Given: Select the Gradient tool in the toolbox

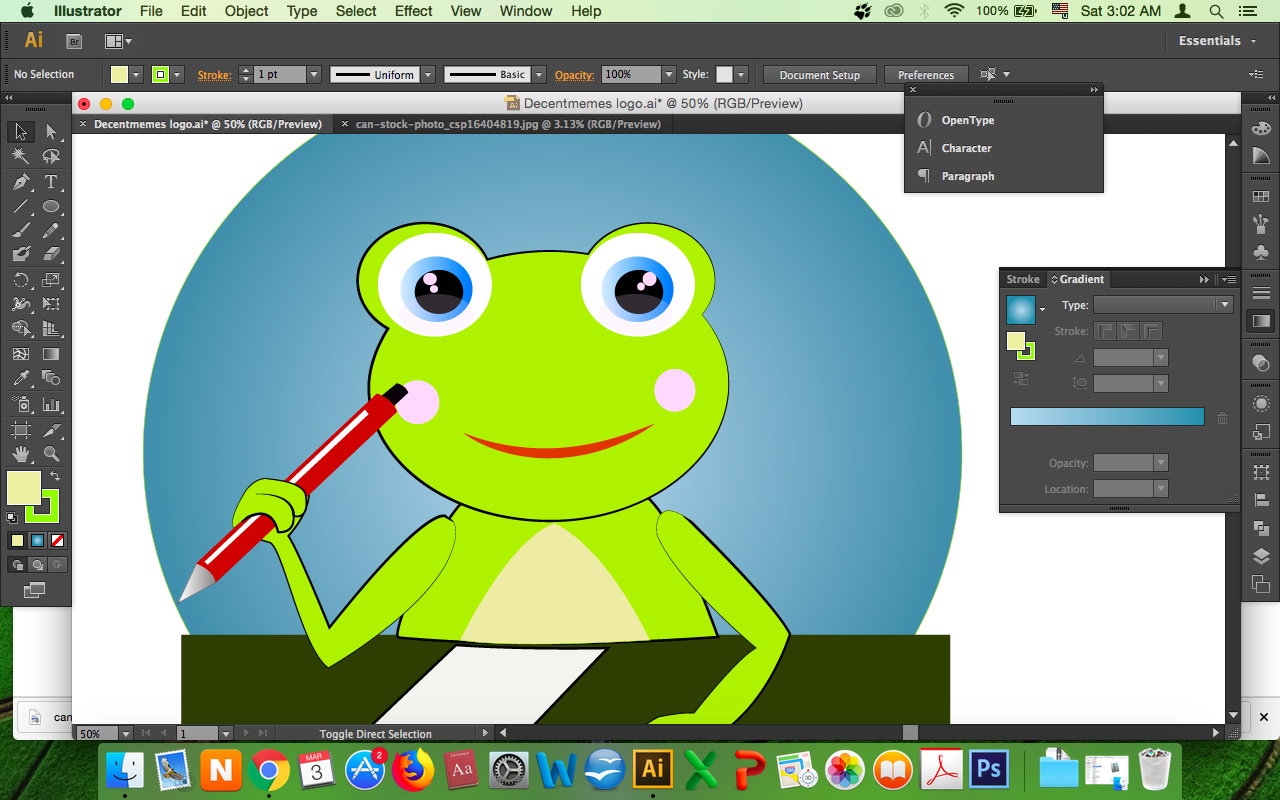Looking at the screenshot, I should (x=51, y=354).
